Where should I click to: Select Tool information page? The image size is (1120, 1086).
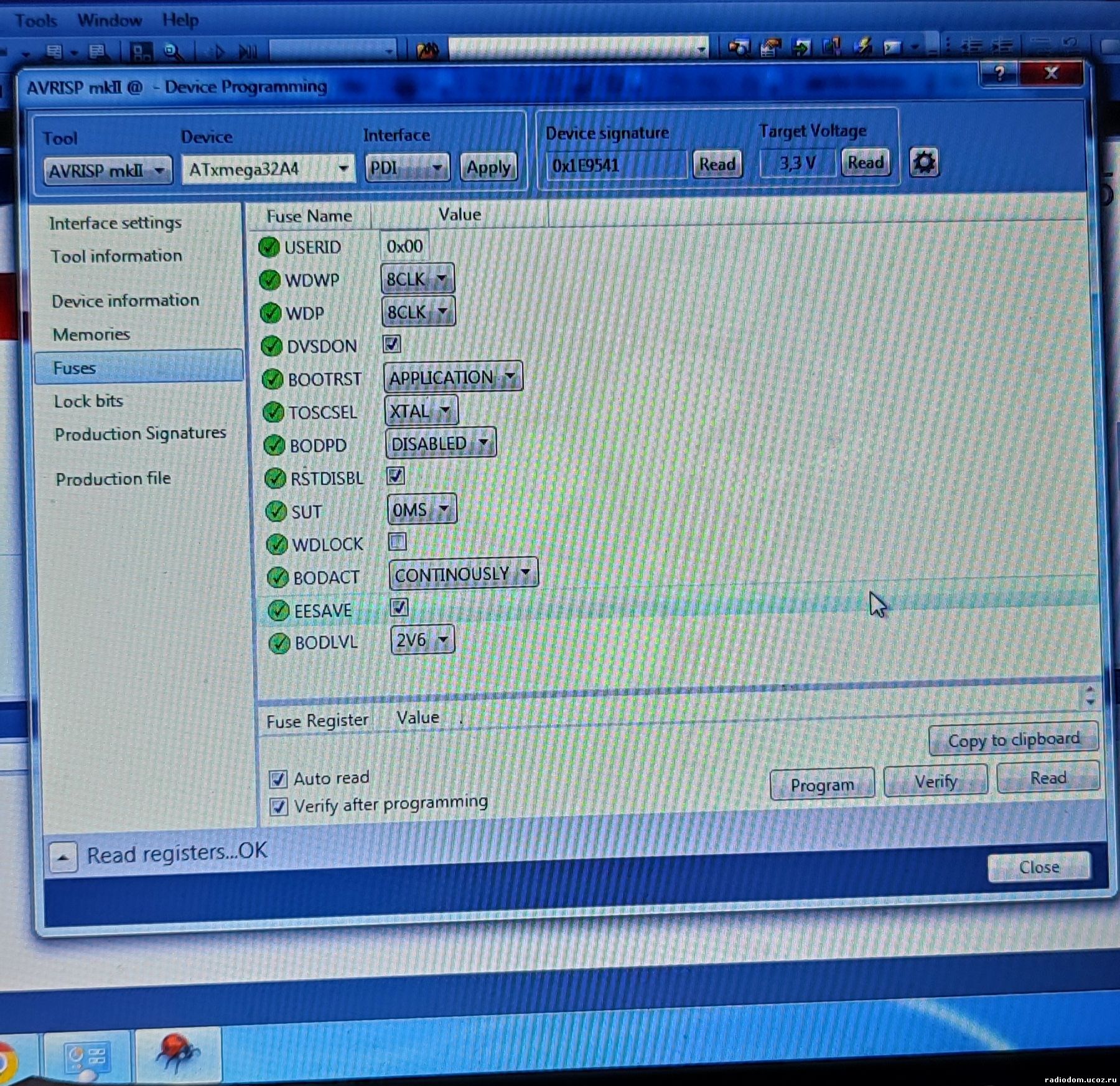click(x=116, y=256)
